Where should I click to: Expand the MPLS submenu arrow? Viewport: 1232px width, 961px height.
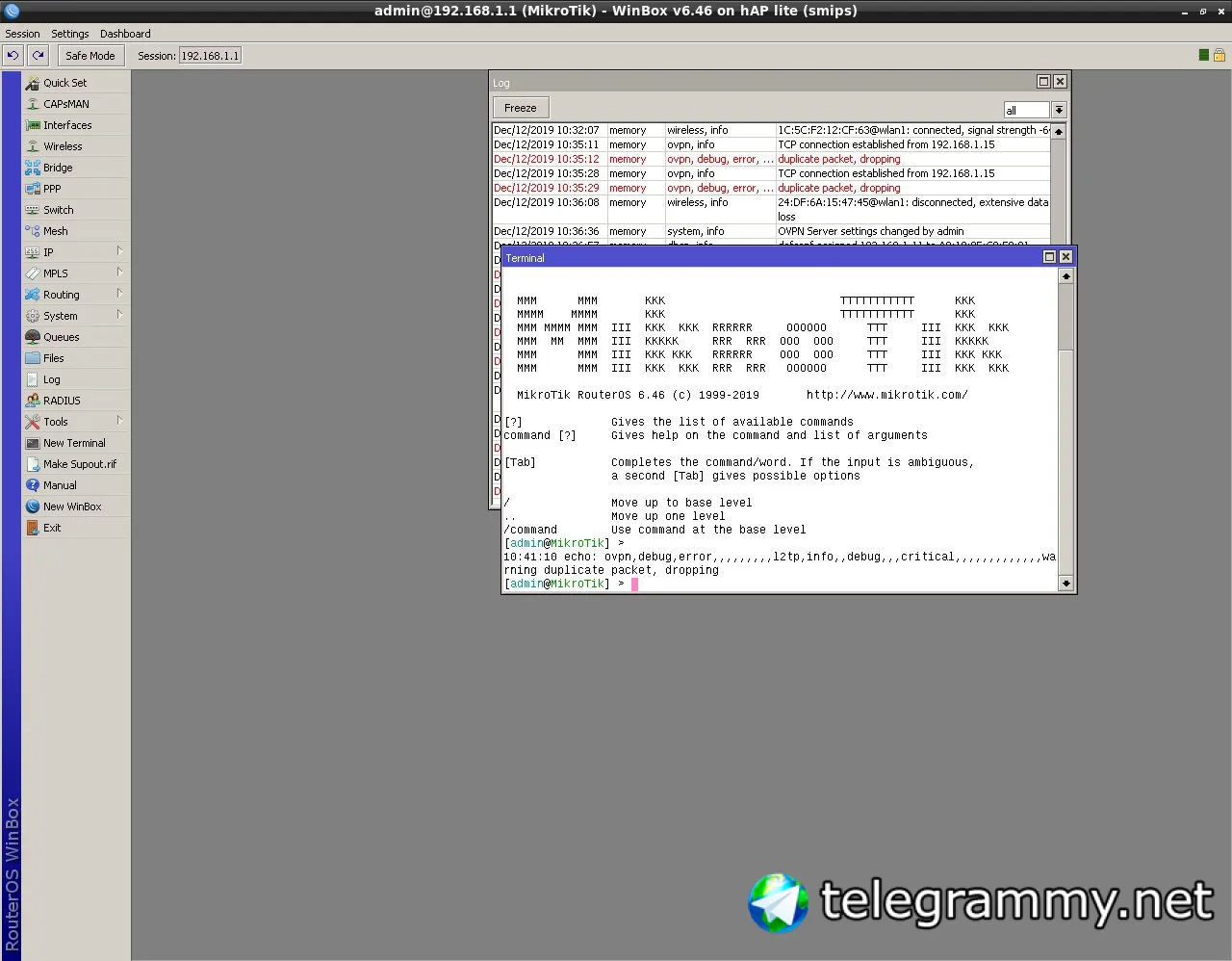coord(119,273)
